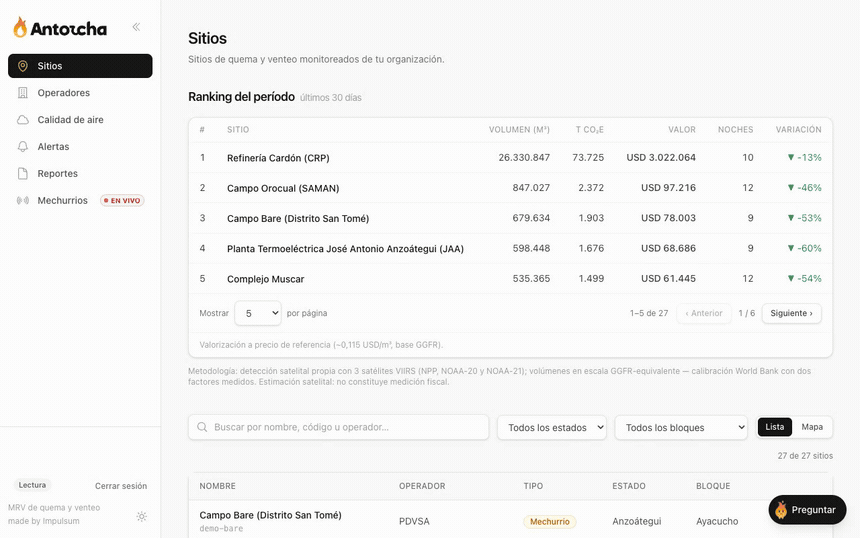Viewport: 860px width, 538px height.
Task: Open the Preguntar assistant button
Action: click(x=807, y=510)
